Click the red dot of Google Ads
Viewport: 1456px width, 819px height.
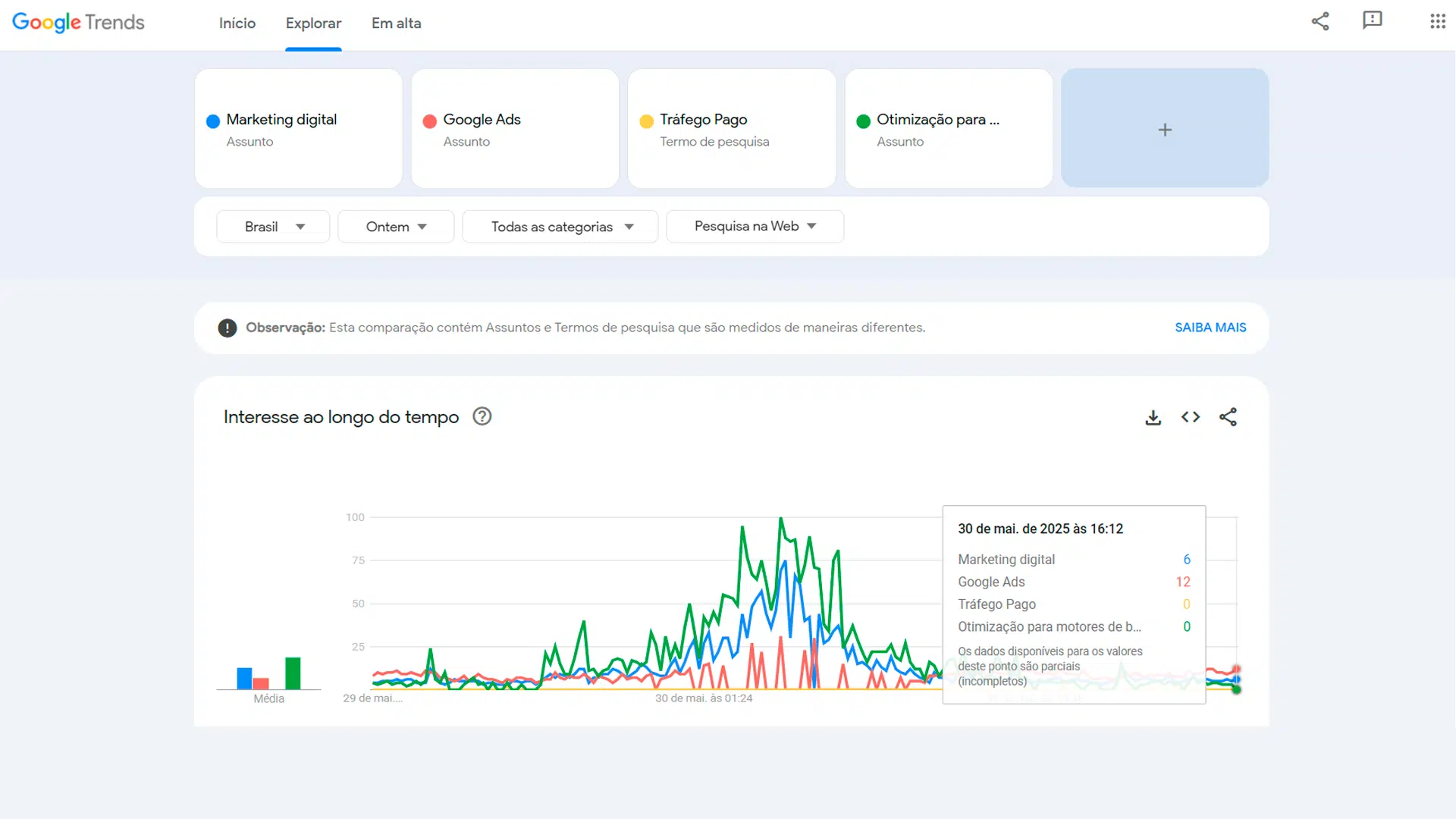click(430, 121)
